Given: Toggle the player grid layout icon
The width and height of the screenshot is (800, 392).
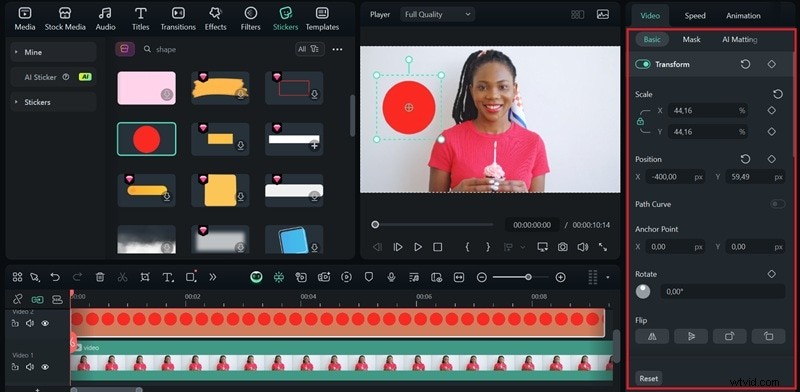Looking at the screenshot, I should [x=578, y=15].
